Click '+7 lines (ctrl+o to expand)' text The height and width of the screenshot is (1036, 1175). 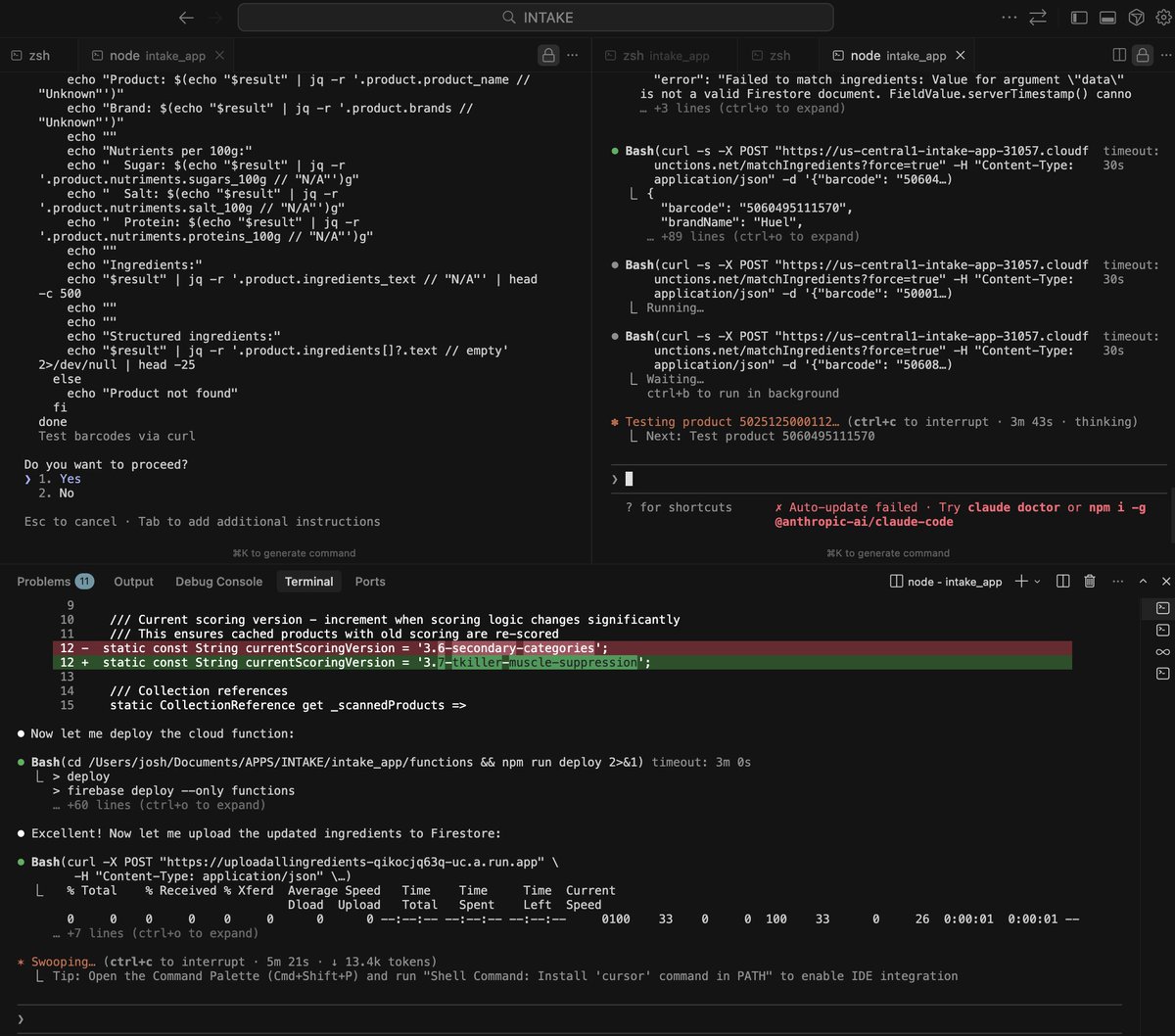155,933
